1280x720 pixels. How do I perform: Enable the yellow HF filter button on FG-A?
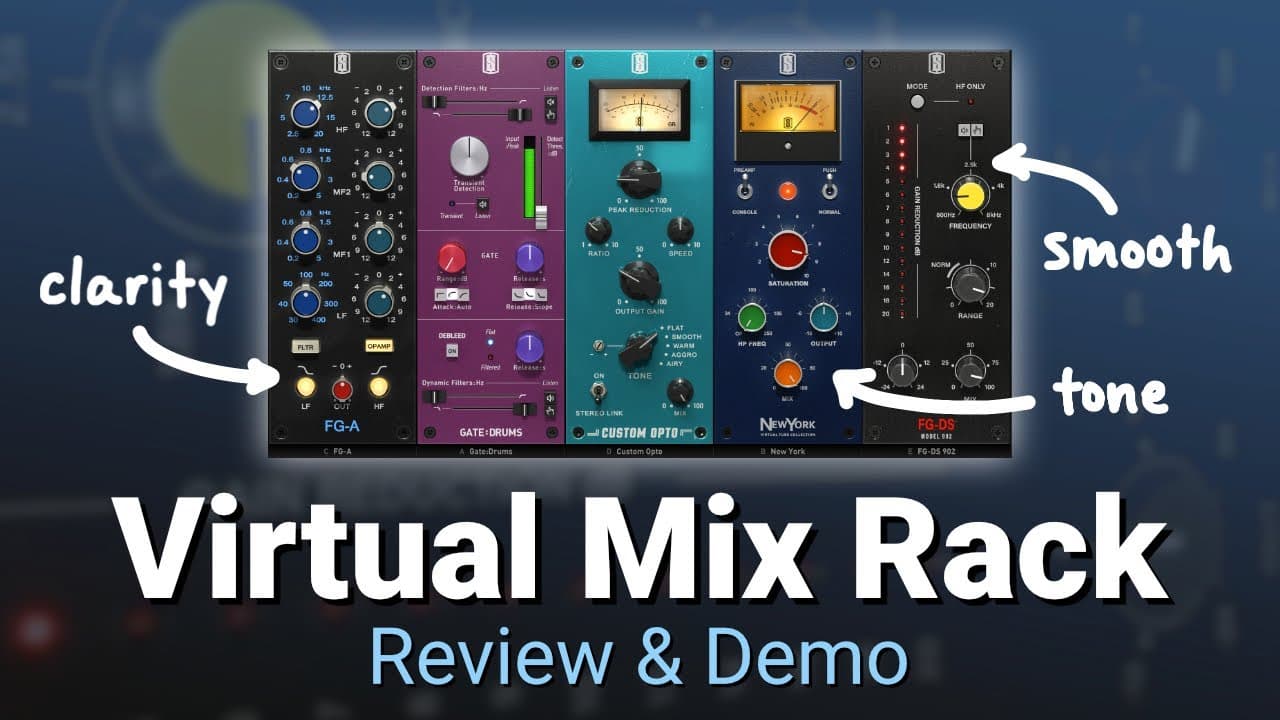click(x=378, y=387)
